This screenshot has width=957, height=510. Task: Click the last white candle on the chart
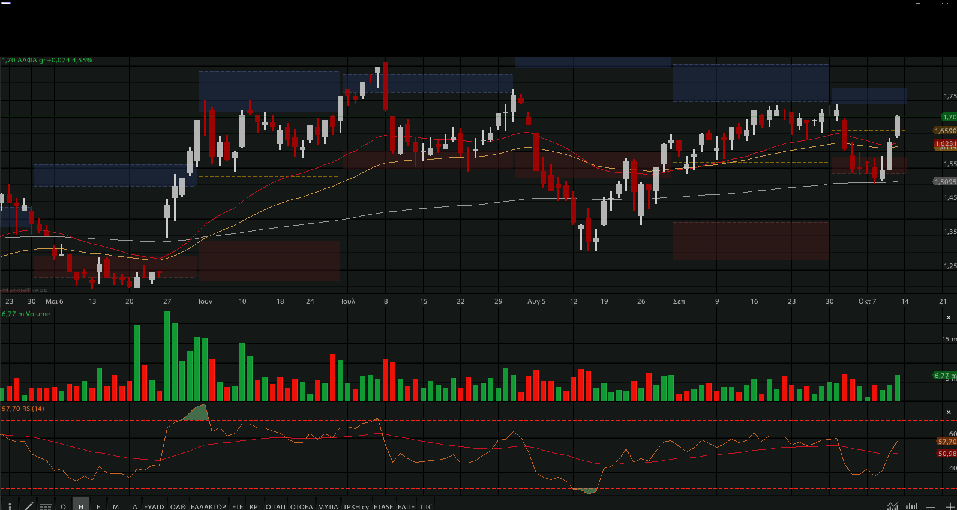pos(898,126)
